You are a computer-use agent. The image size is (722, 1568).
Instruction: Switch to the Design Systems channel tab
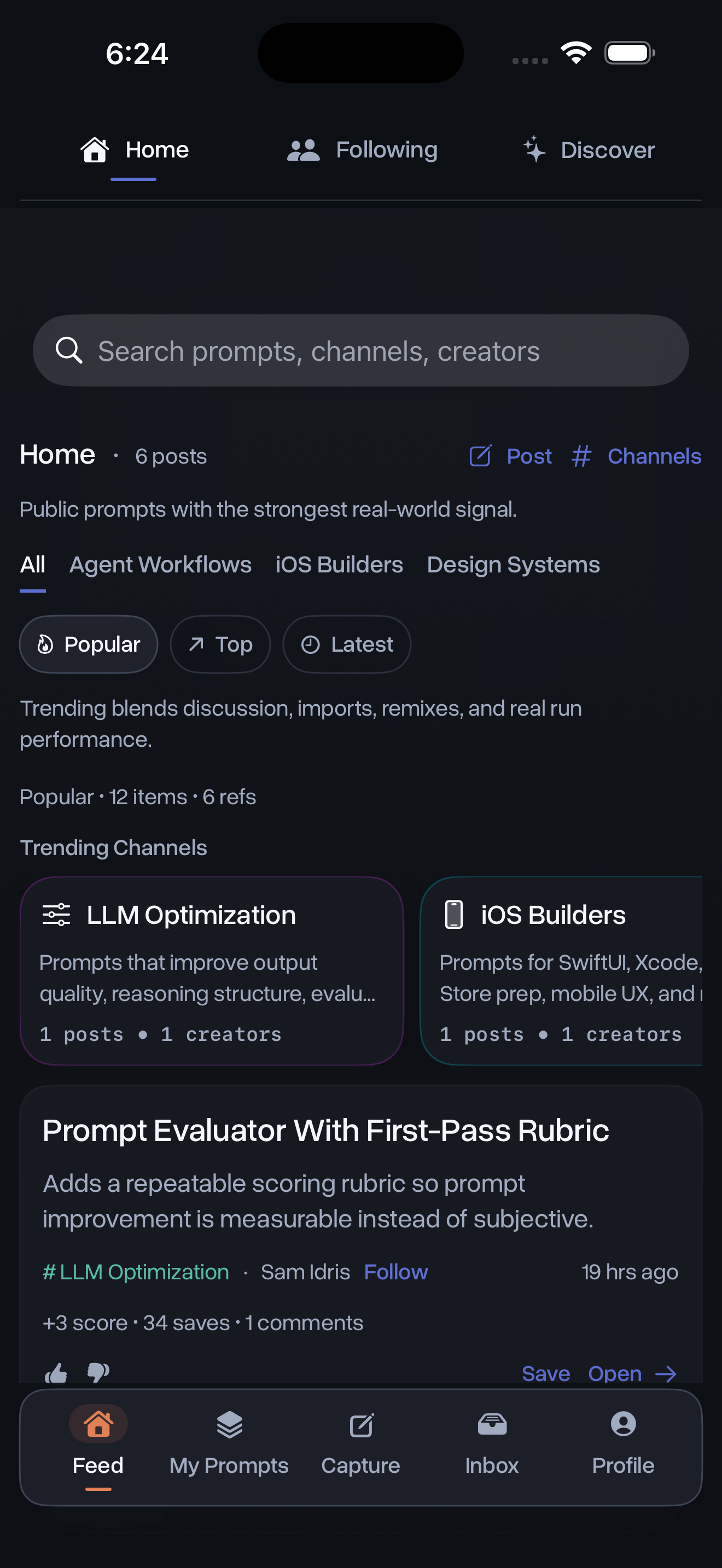(513, 565)
